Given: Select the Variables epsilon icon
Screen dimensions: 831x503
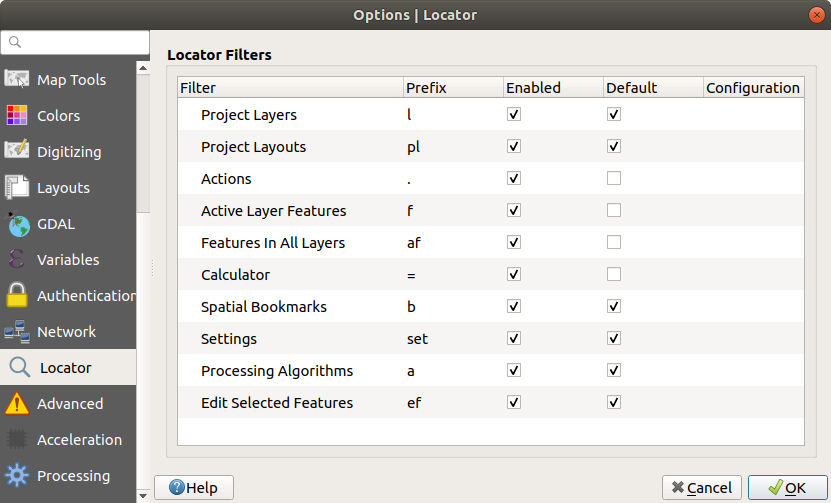Looking at the screenshot, I should click(17, 260).
